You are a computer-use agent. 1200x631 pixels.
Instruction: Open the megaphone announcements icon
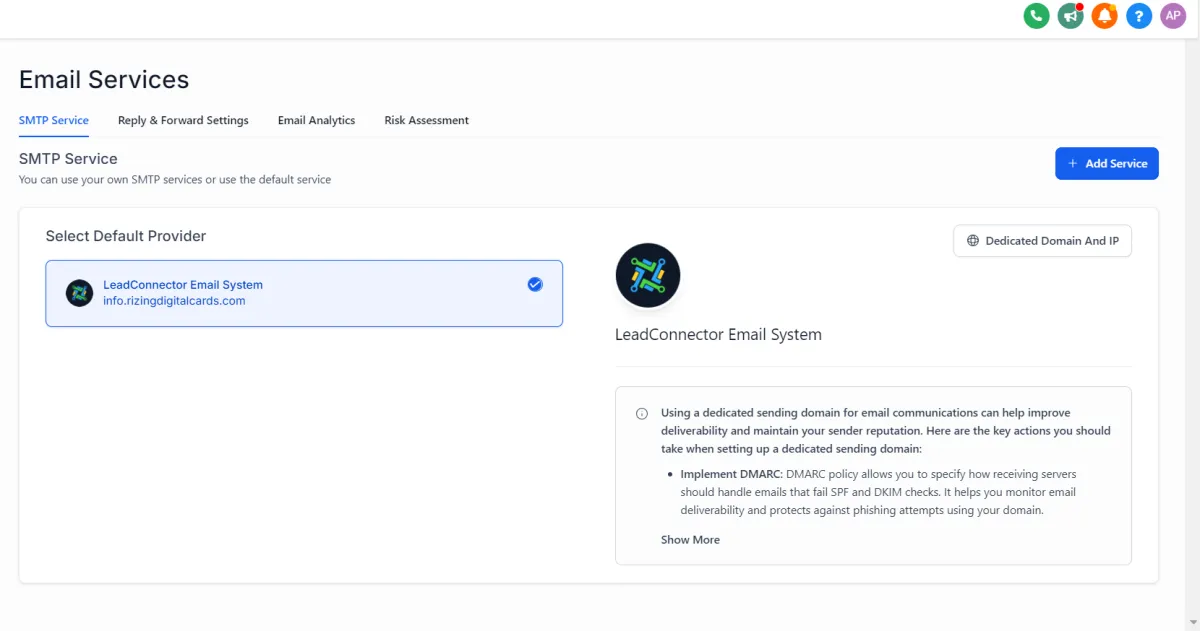pos(1070,16)
